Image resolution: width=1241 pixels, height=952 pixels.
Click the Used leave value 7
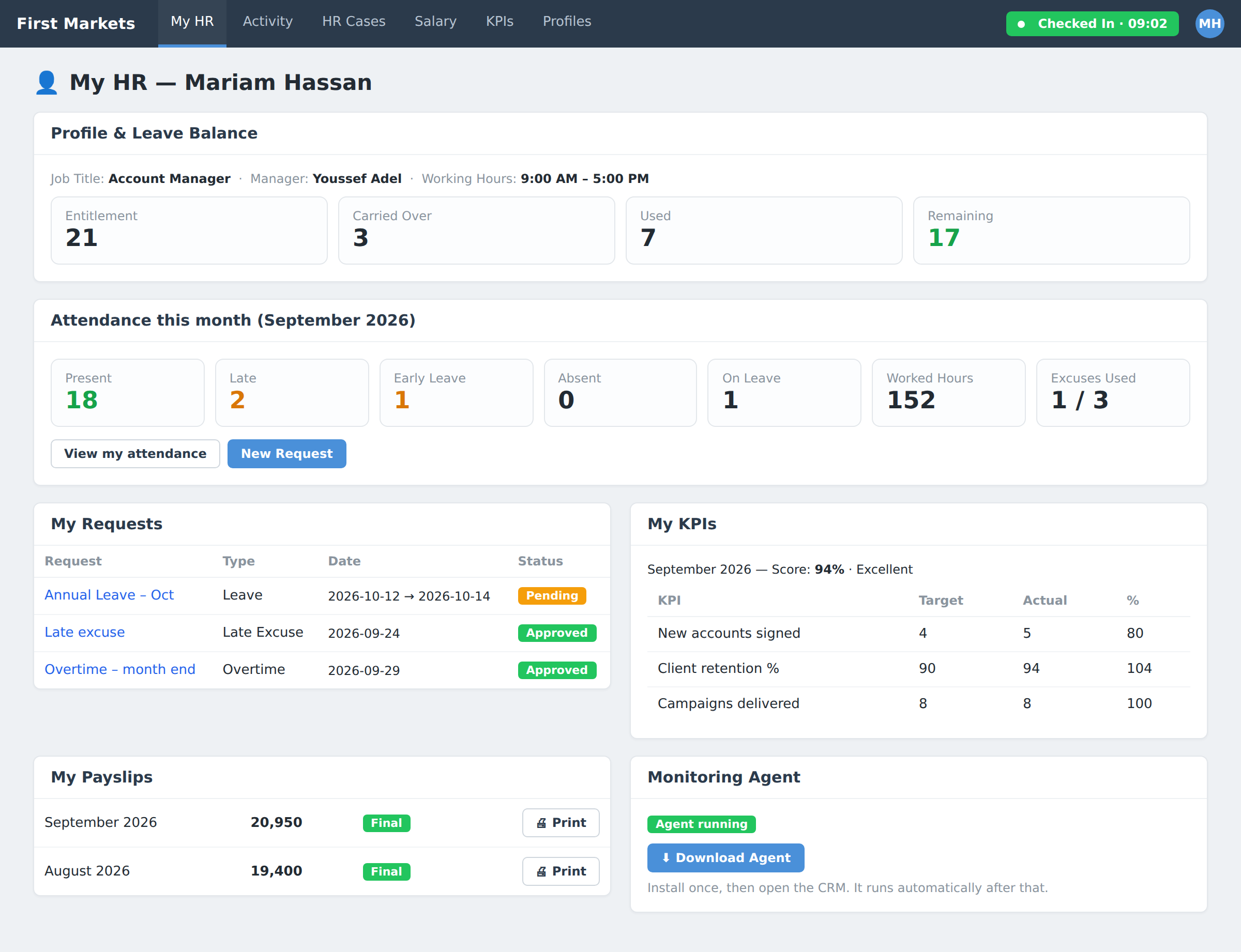pyautogui.click(x=648, y=237)
